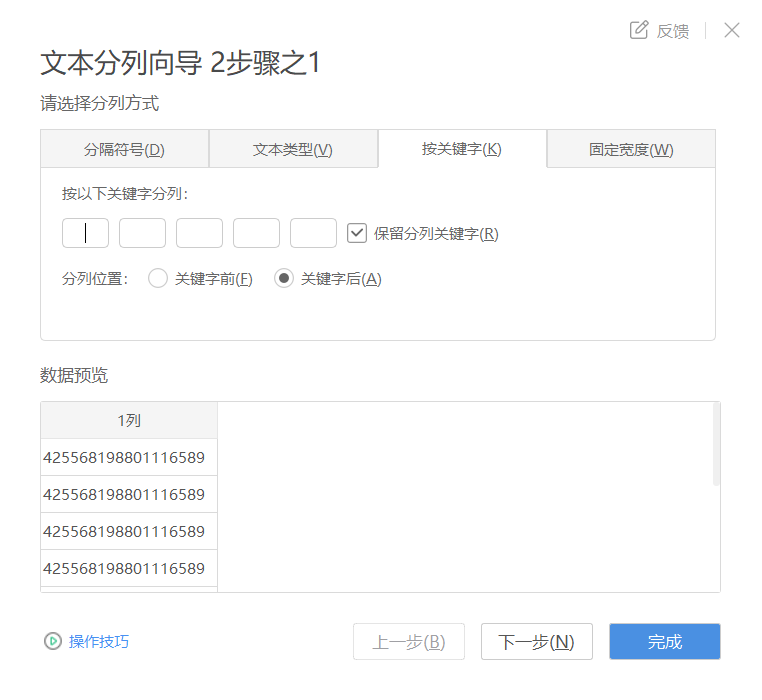
Task: Uncheck 保留分列关键字(R) checkbox
Action: pos(357,233)
